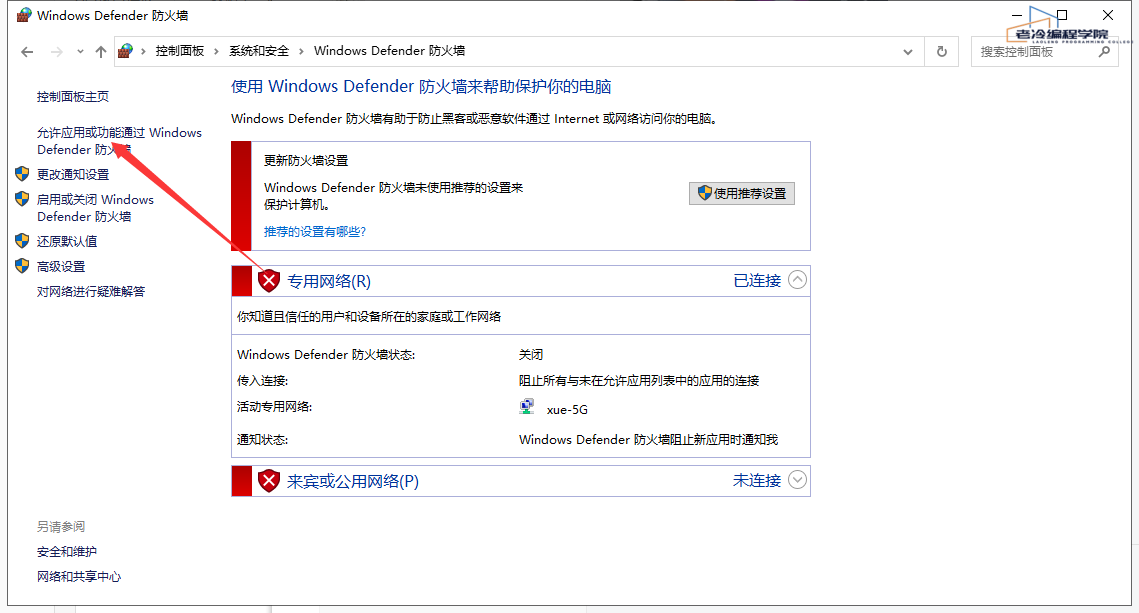The width and height of the screenshot is (1139, 613).
Task: Open 还原默认值 link
Action: [67, 241]
